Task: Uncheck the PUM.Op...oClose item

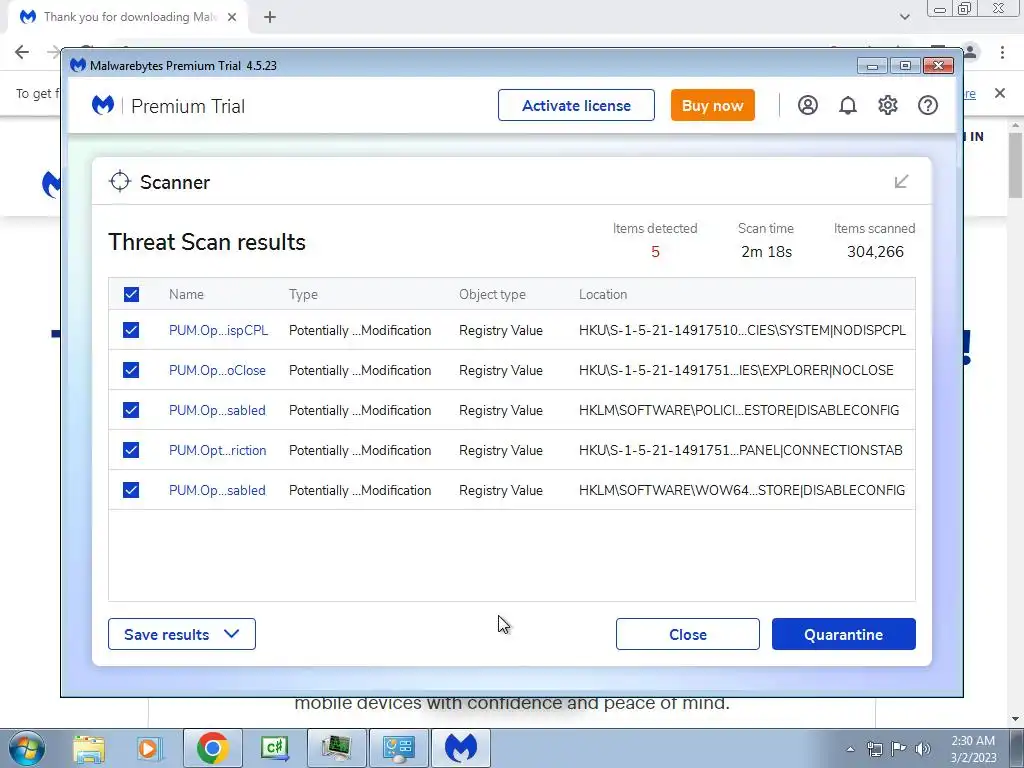Action: pyautogui.click(x=131, y=370)
